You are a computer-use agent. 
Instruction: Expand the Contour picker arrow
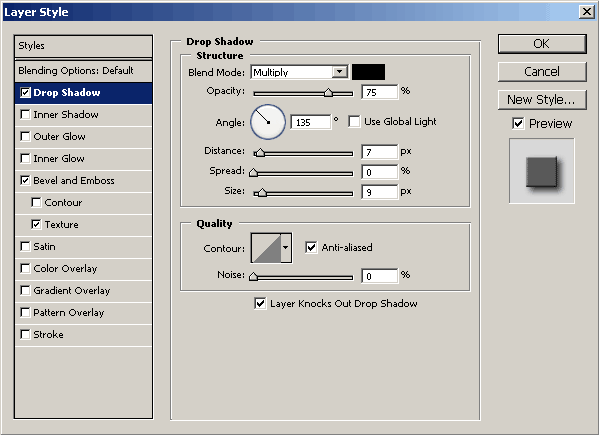coord(286,248)
